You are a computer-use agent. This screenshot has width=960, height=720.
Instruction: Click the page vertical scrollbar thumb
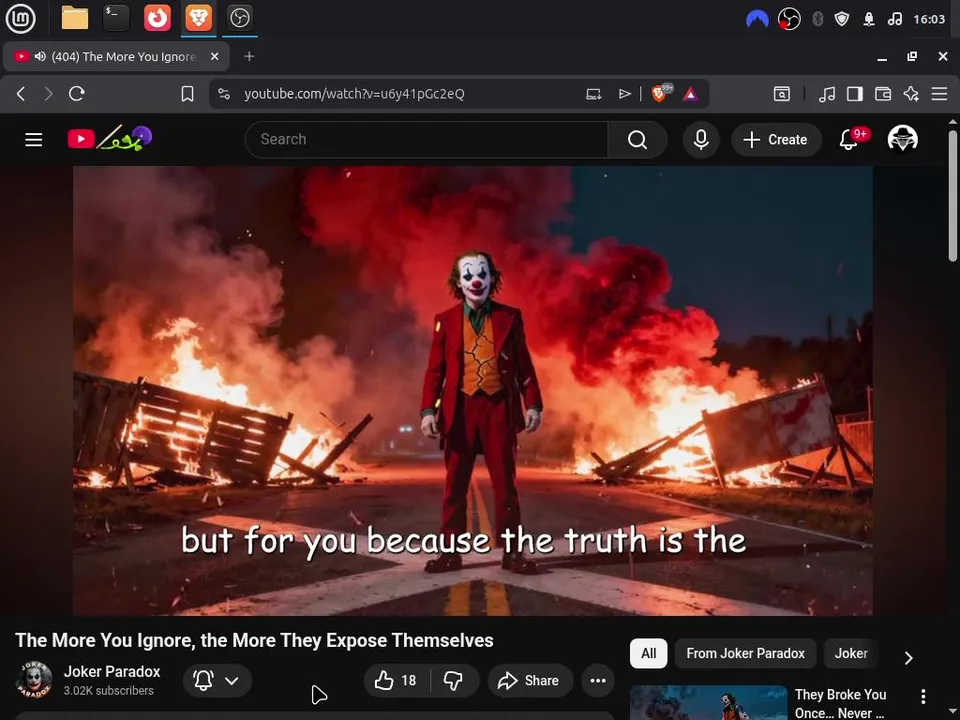[953, 196]
